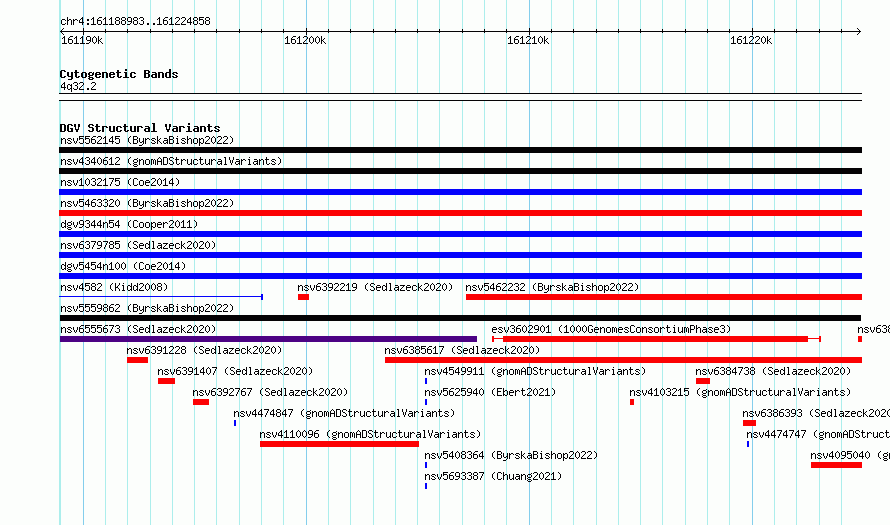Screen dimensions: 890x525
Task: Click the black bar under nsv5562145
Action: pyautogui.click(x=460, y=150)
